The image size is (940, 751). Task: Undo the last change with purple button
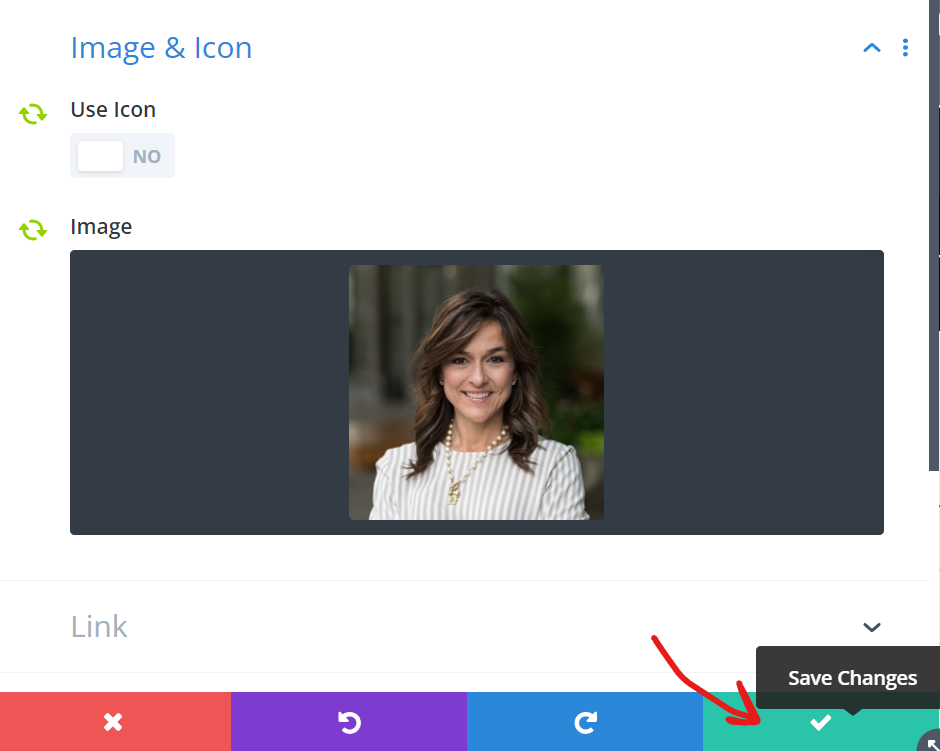click(349, 722)
